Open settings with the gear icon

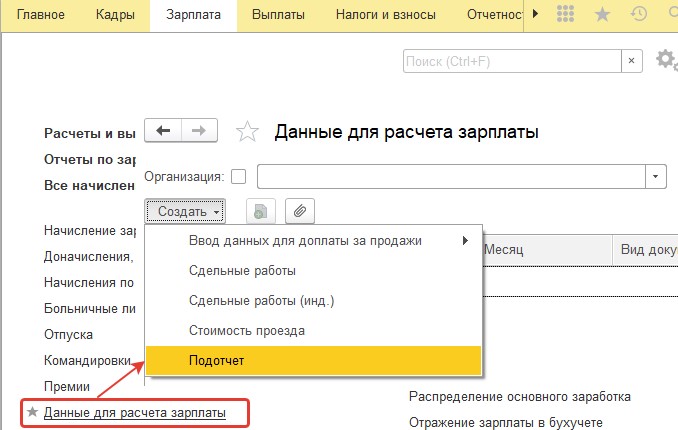[x=666, y=60]
